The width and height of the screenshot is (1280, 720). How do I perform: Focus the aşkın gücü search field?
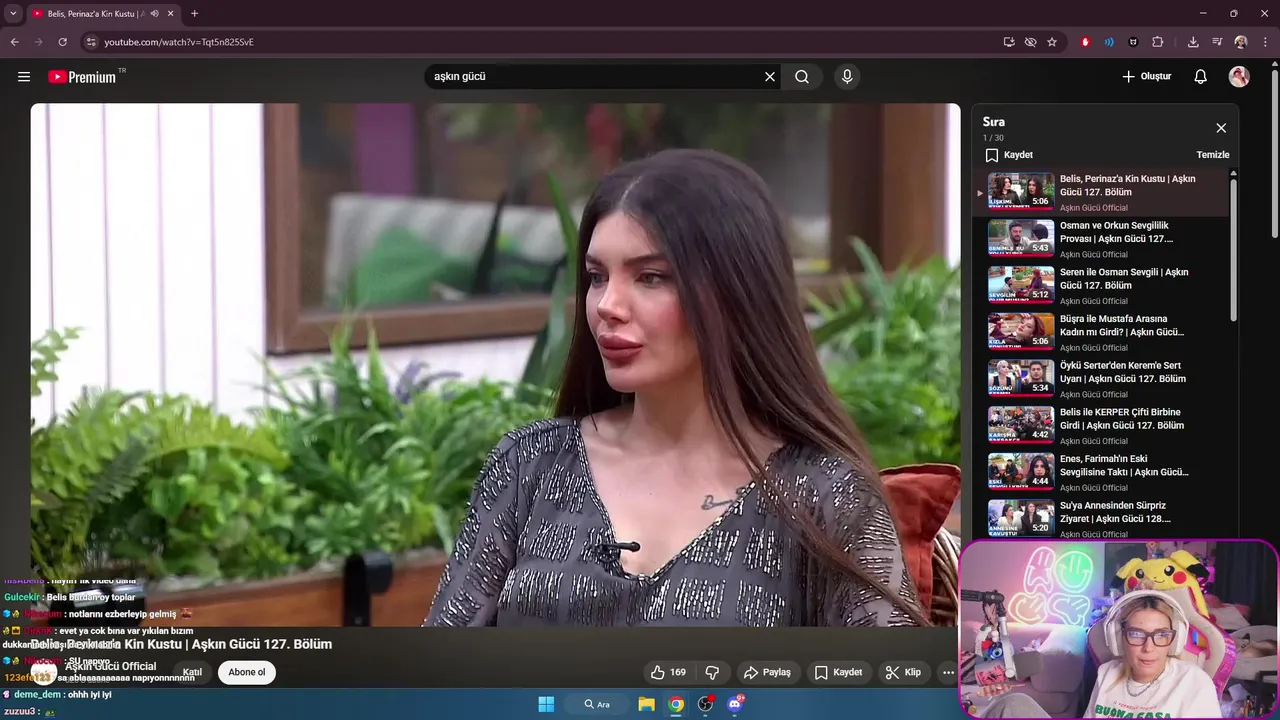592,77
